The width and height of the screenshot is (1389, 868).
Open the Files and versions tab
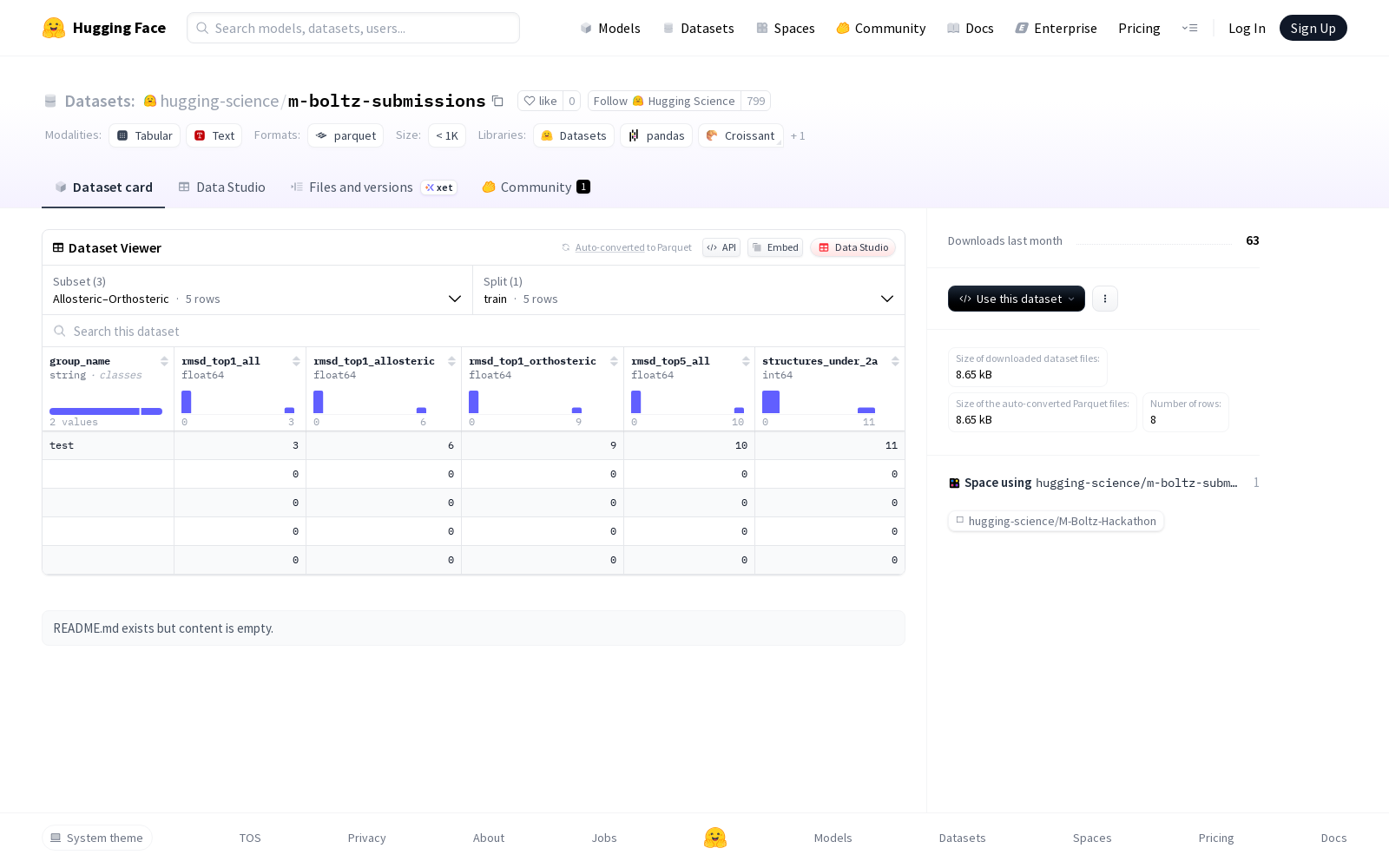pyautogui.click(x=373, y=187)
